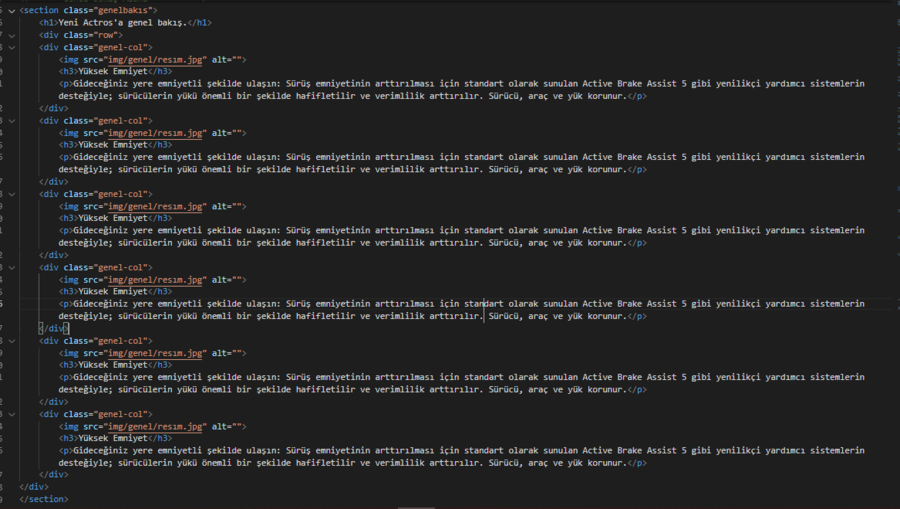This screenshot has height=509, width=900.
Task: Click the bracket-highlighted </div> closing the fourth block
Action: [53, 328]
